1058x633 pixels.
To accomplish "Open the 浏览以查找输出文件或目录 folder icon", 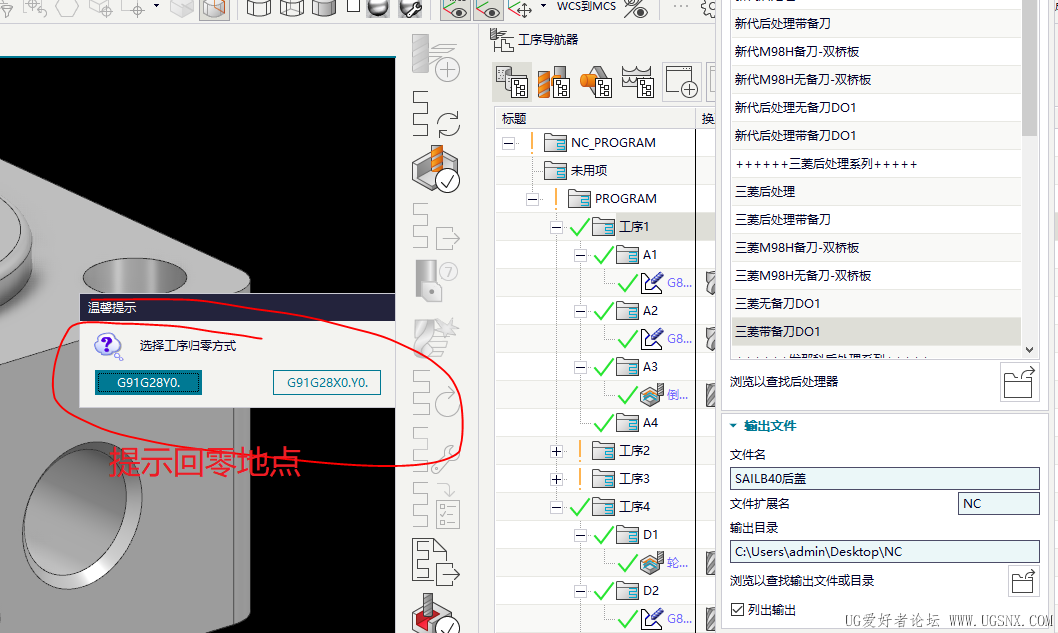I will click(1021, 581).
